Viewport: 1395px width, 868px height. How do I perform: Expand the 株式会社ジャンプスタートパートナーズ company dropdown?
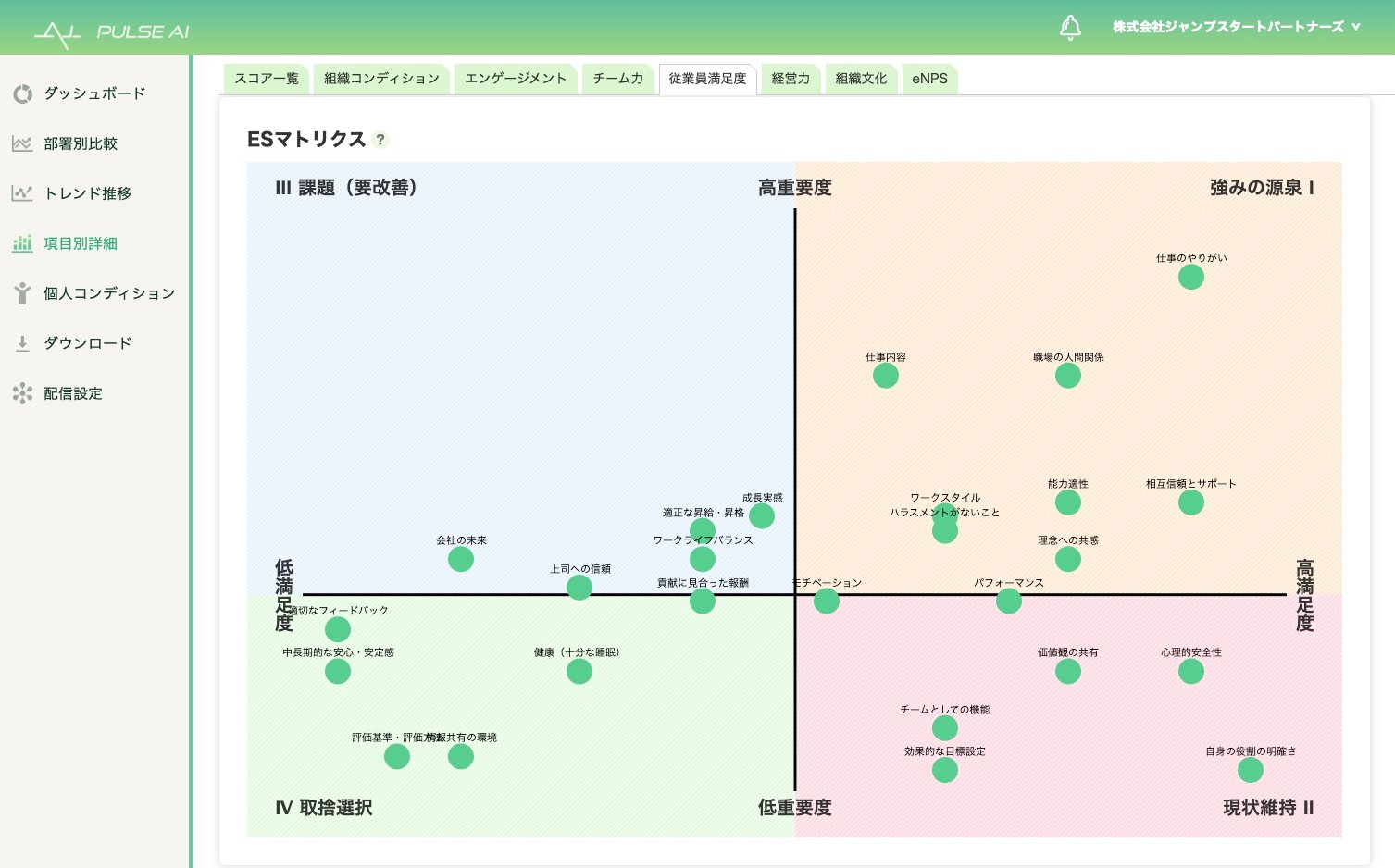click(1237, 27)
